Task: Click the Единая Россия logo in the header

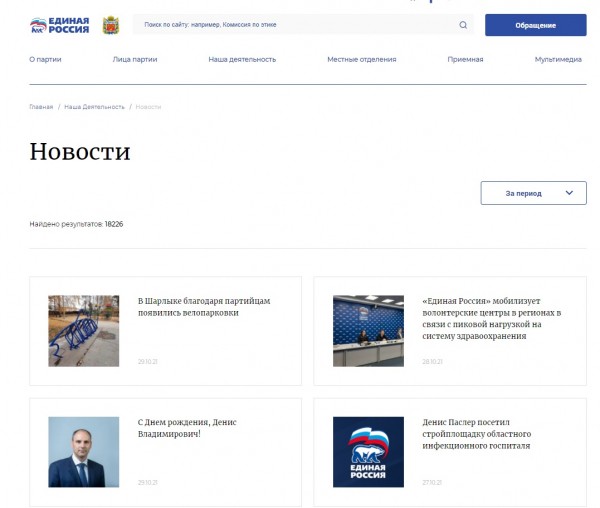Action: point(59,25)
